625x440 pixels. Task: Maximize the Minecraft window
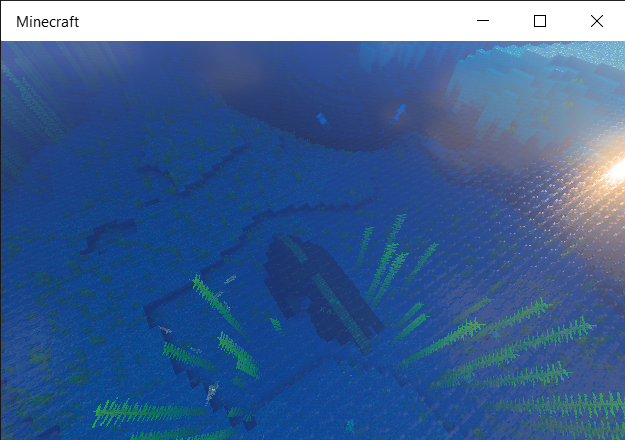540,21
